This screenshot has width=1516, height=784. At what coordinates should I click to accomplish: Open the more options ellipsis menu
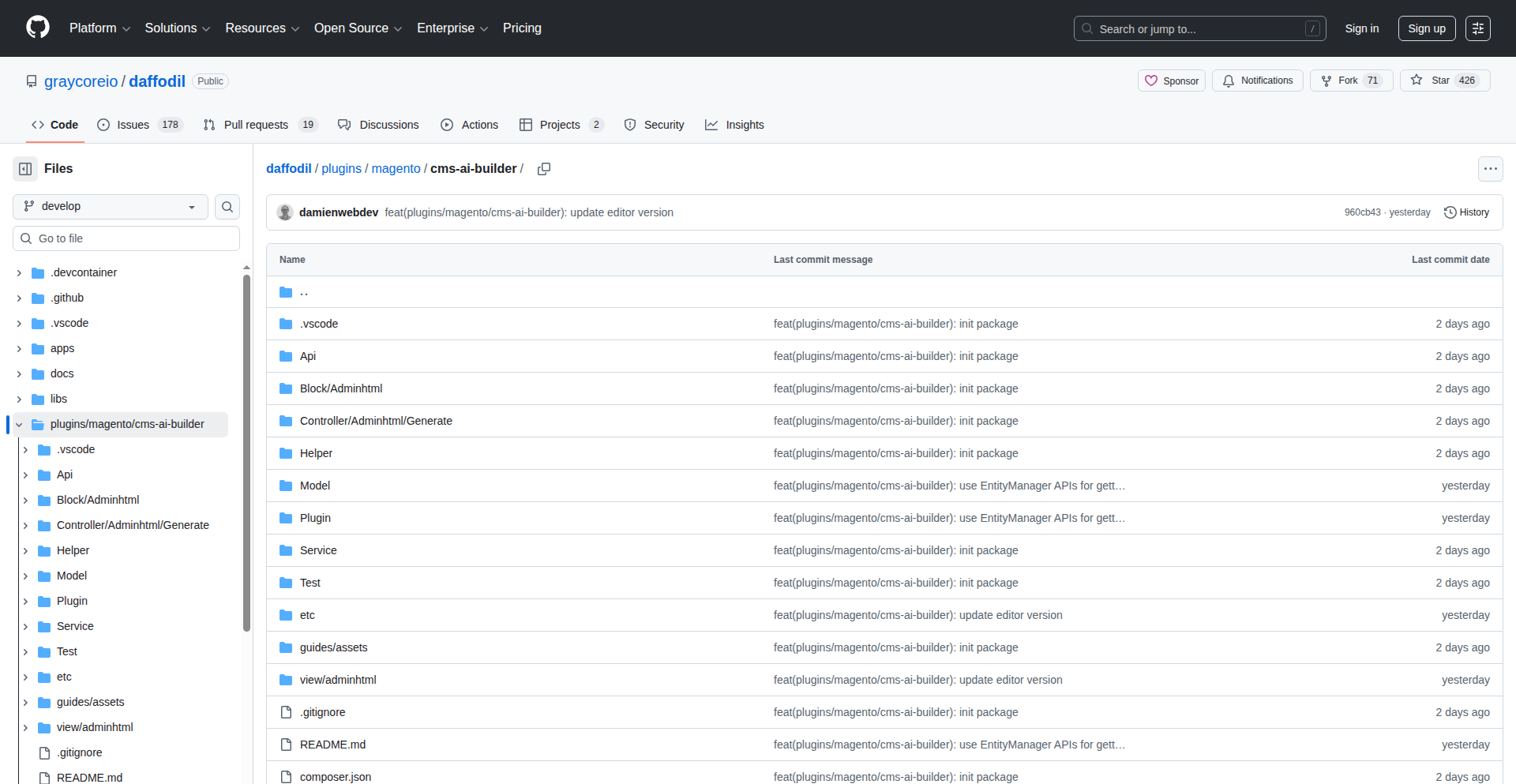(1490, 169)
